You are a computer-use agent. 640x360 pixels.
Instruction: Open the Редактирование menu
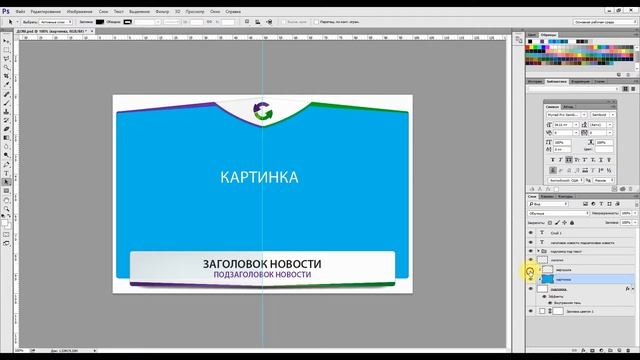(x=46, y=11)
